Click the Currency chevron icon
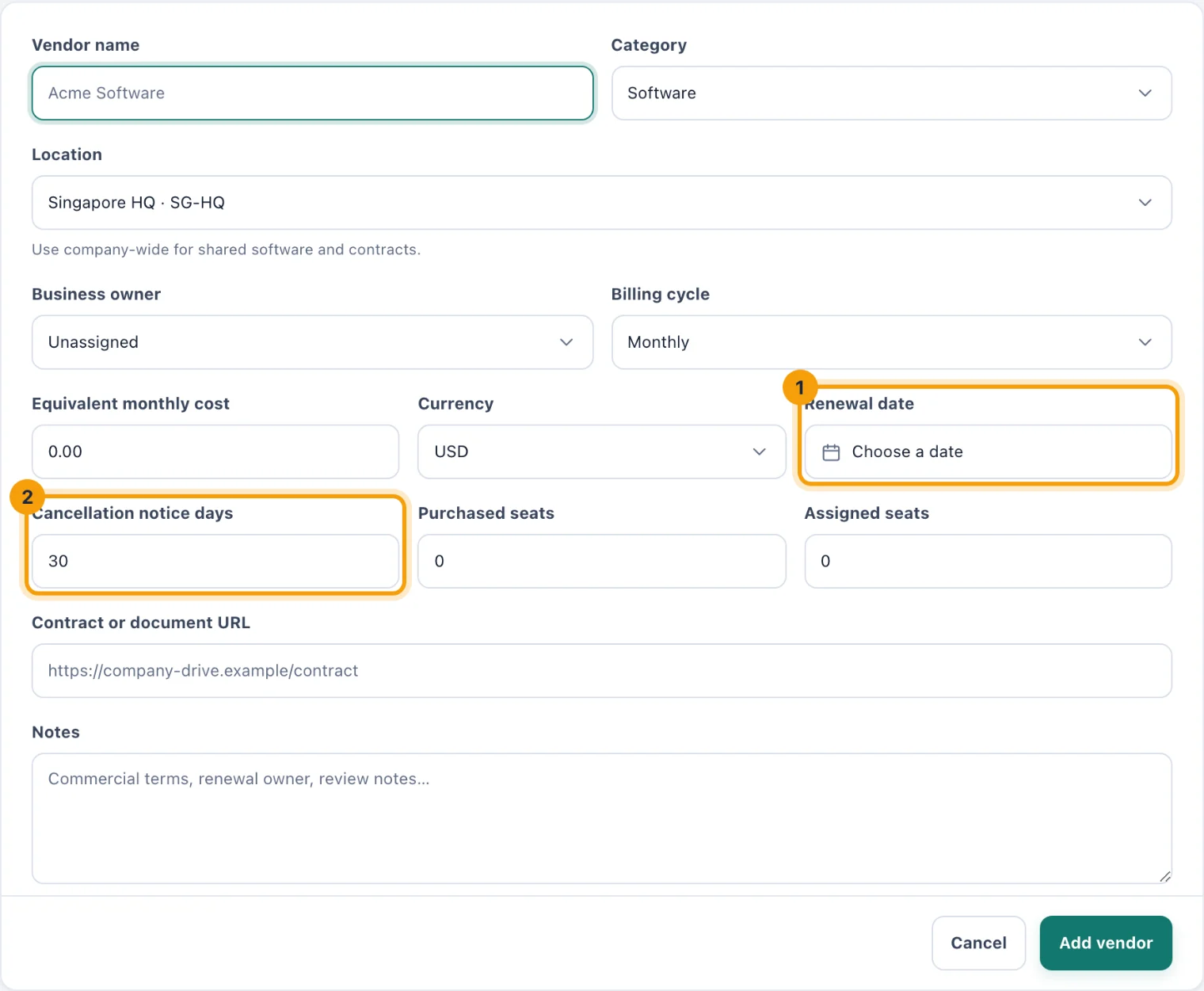 click(x=759, y=452)
